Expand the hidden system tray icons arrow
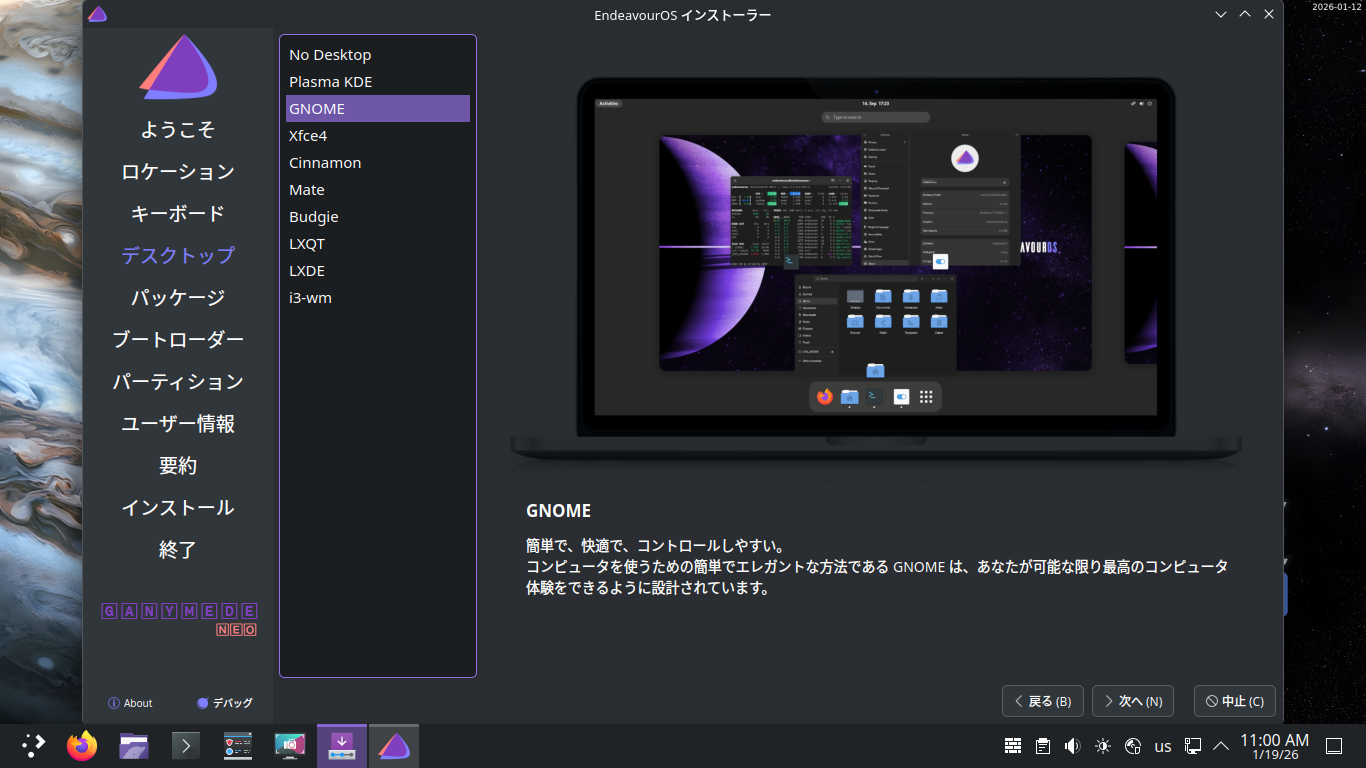This screenshot has width=1366, height=768. [1221, 746]
